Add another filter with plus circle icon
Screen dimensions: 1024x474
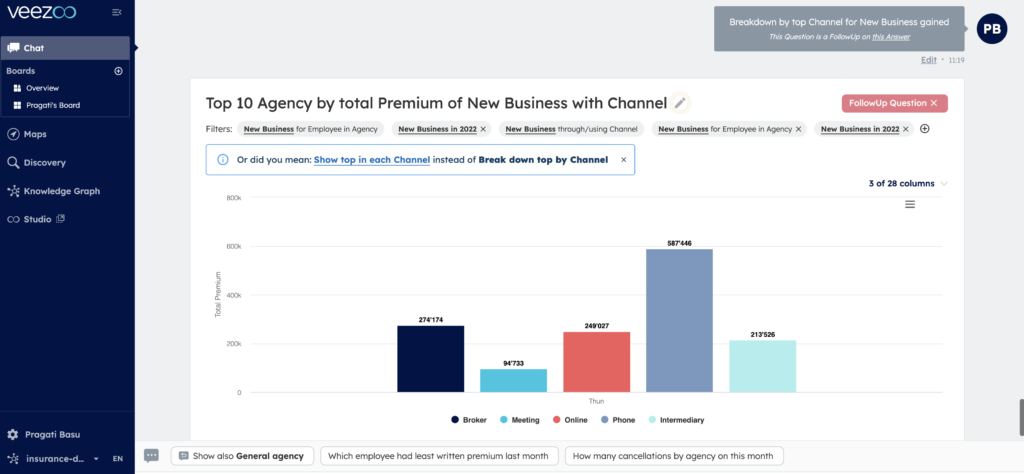(924, 129)
